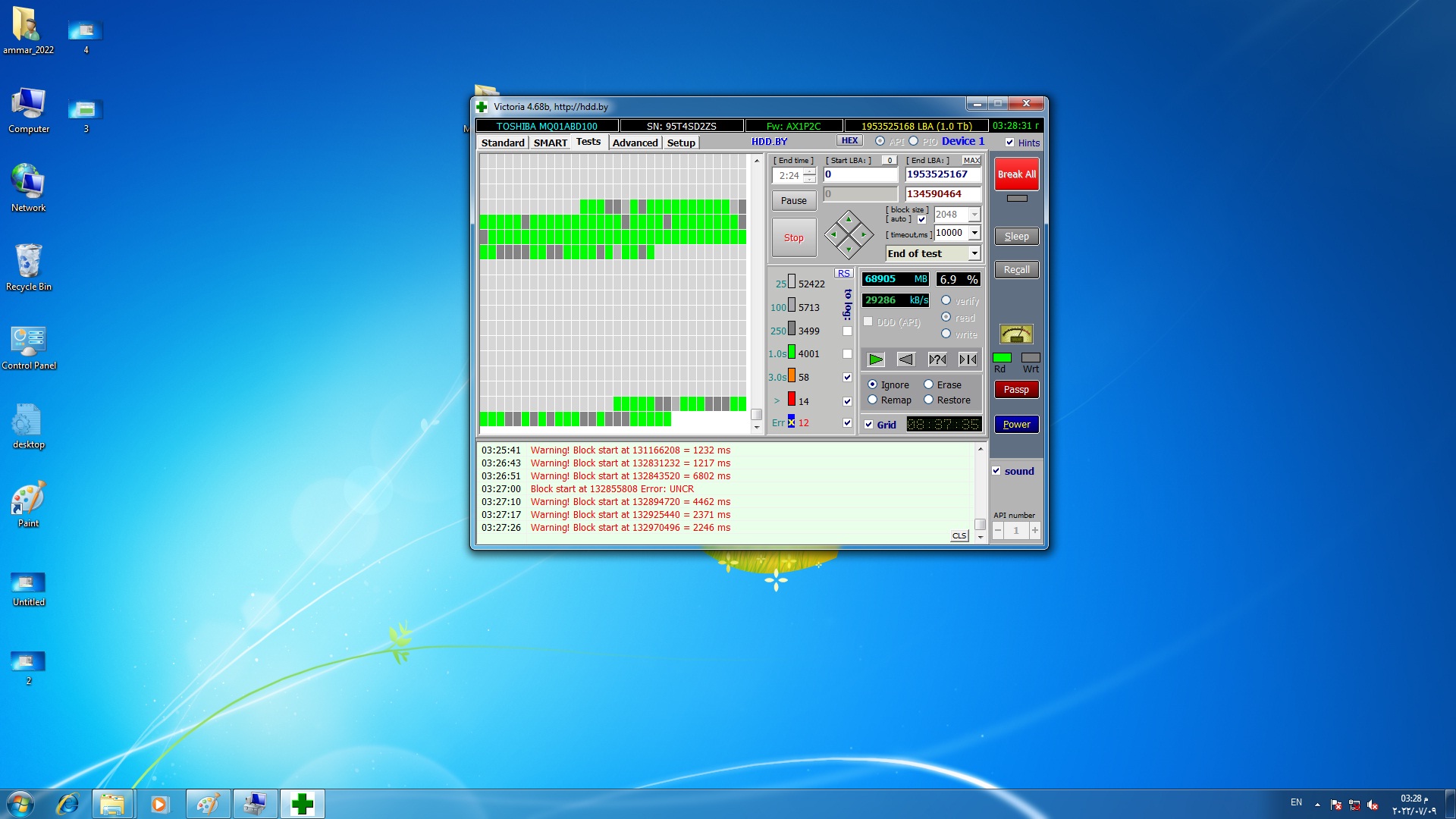Select the Control Panel desktop icon
The height and width of the screenshot is (819, 1456).
point(28,347)
